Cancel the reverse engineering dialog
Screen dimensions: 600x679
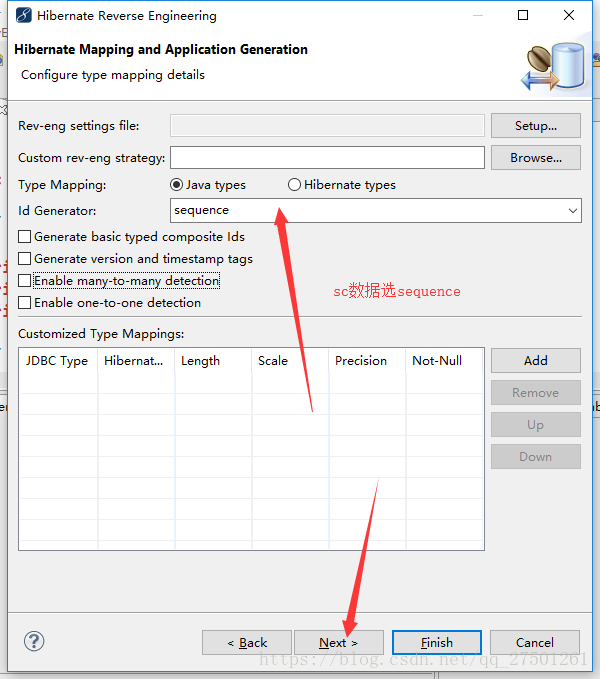tap(535, 643)
